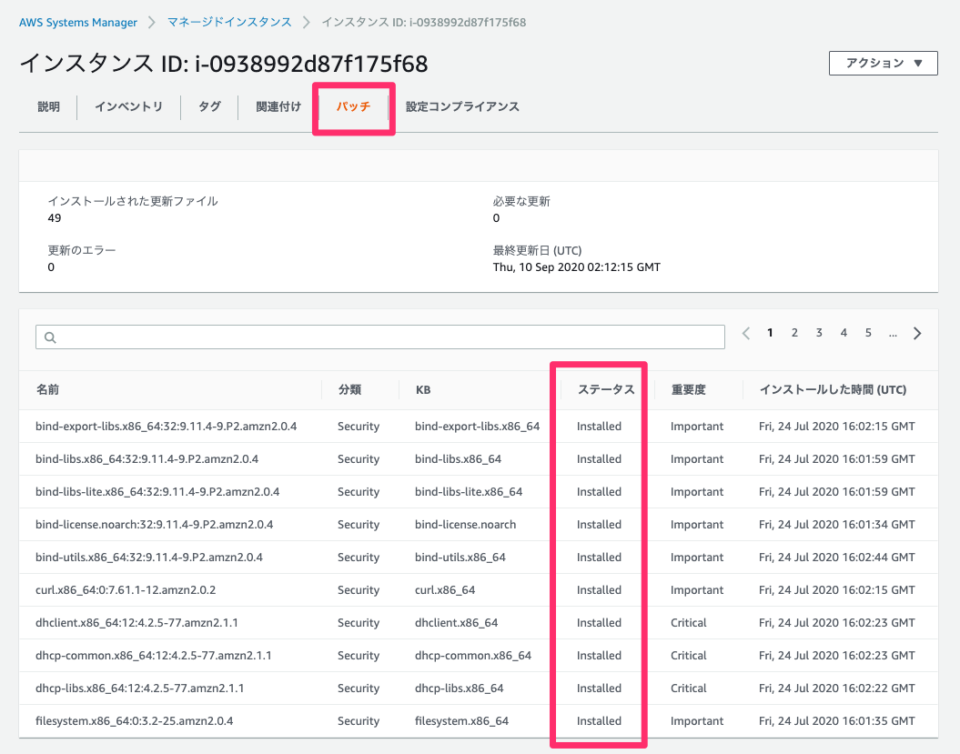
Task: Select the 説明 tab
Action: [x=47, y=107]
